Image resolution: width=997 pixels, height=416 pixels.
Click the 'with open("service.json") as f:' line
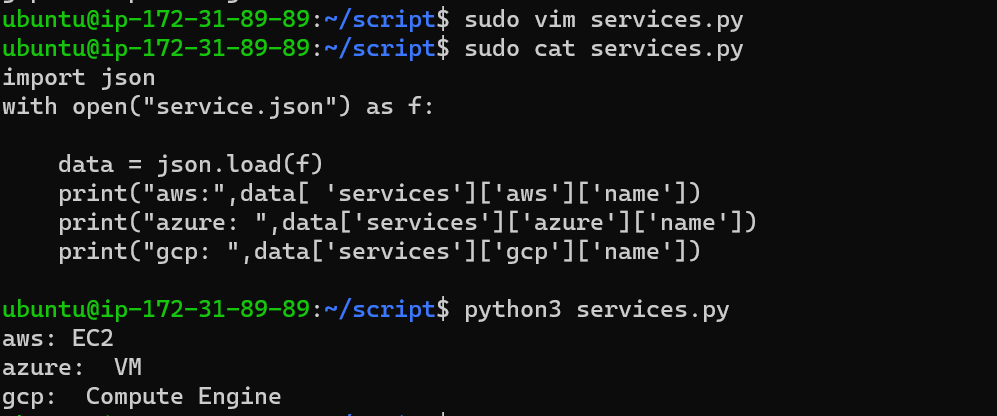click(218, 107)
